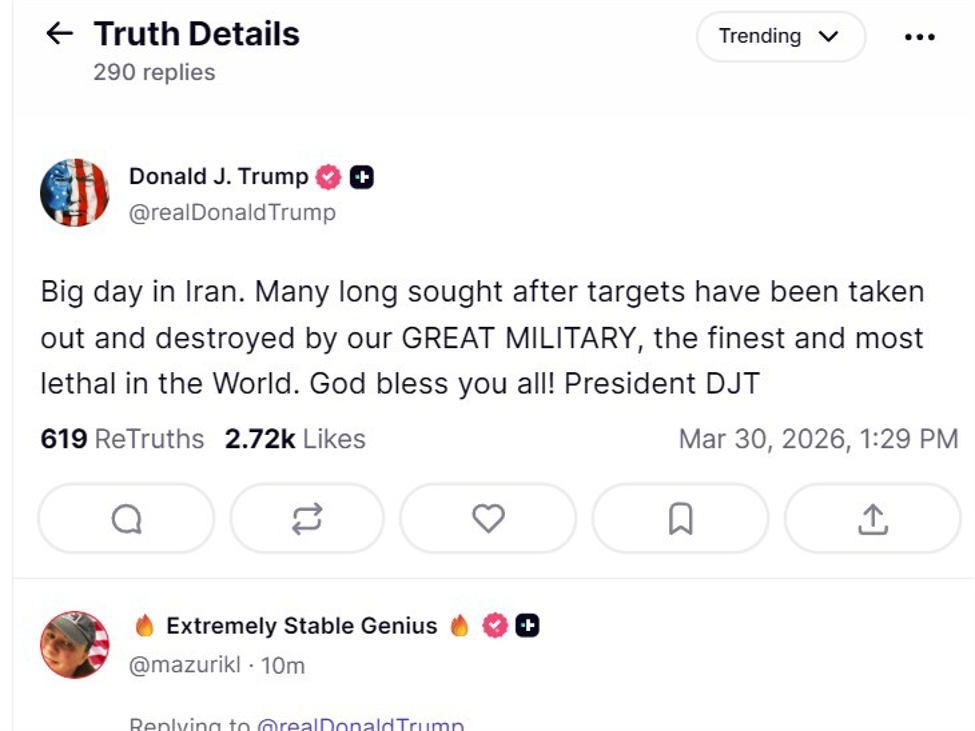Open the Donald J. Trump profile name
The image size is (975, 731).
pos(218,177)
